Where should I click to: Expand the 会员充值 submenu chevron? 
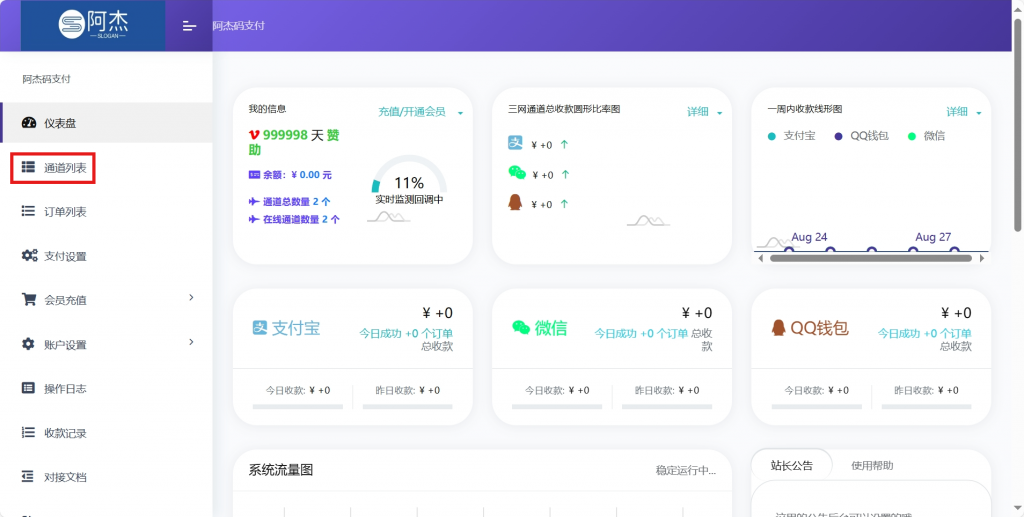pyautogui.click(x=191, y=298)
